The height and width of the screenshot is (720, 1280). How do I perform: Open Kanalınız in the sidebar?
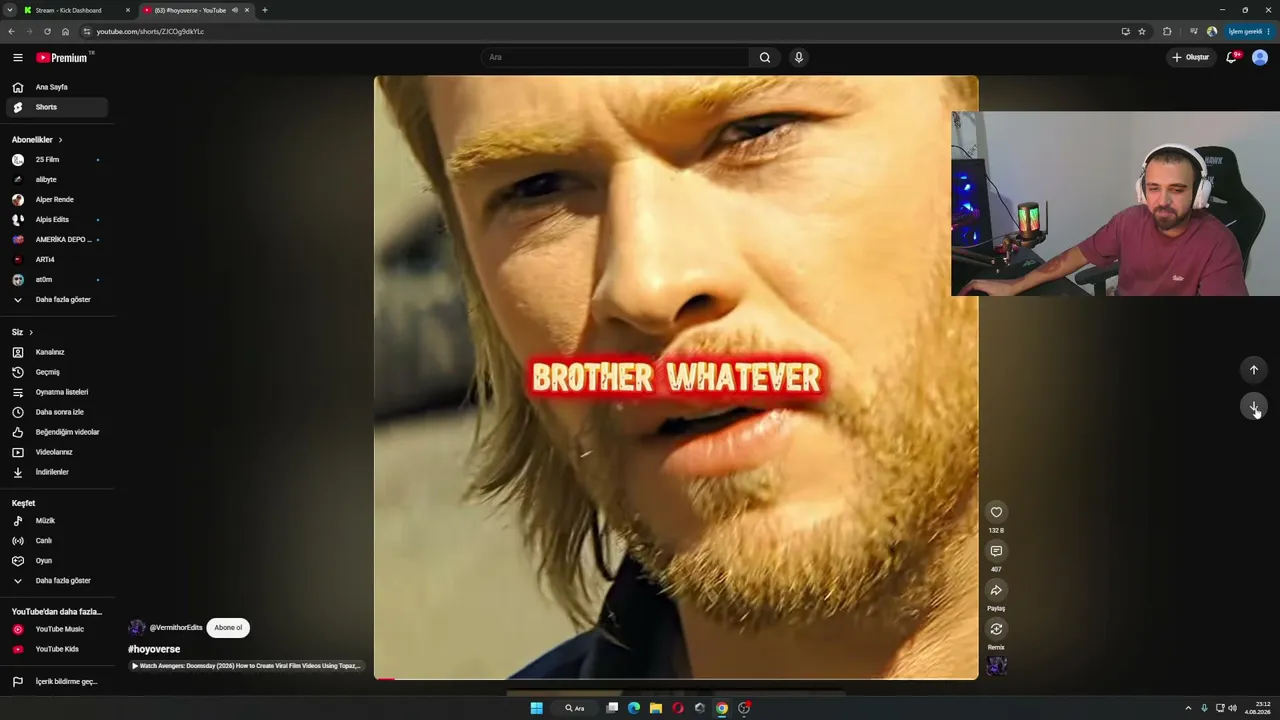[57, 352]
